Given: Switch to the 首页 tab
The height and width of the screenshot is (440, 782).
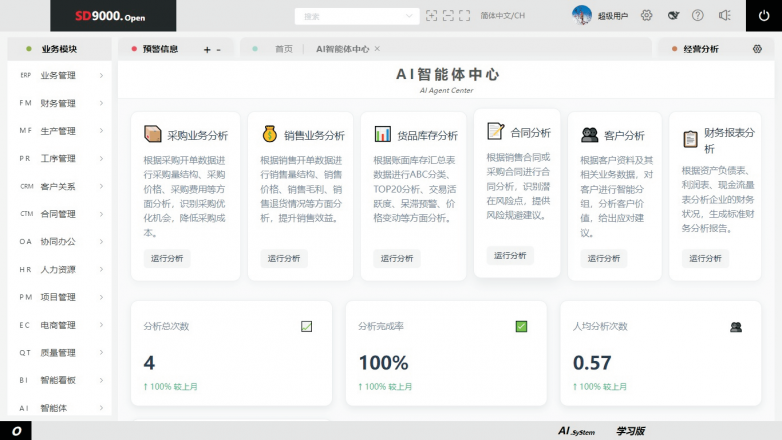Looking at the screenshot, I should pyautogui.click(x=284, y=48).
